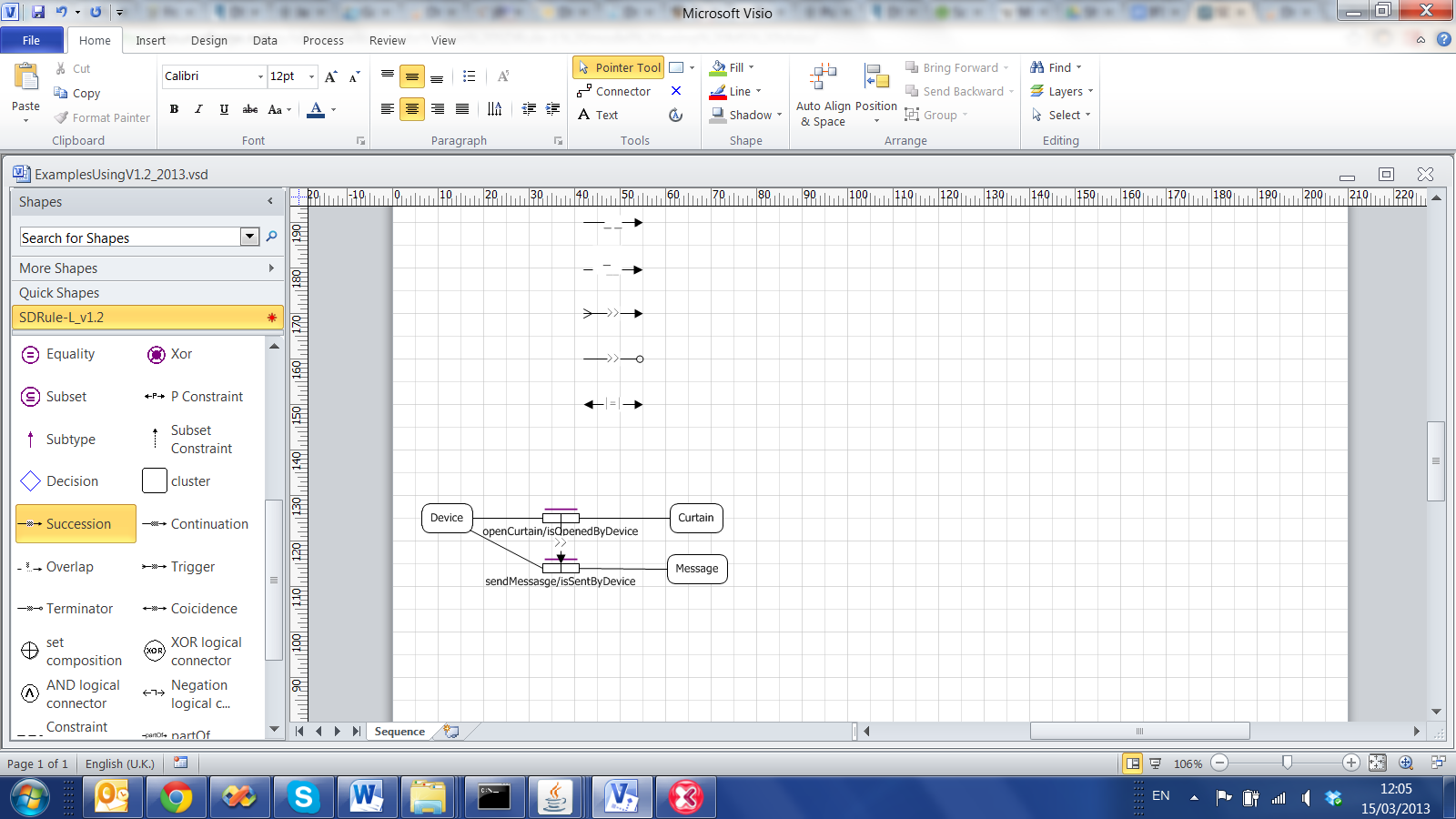Screen dimensions: 1456x819
Task: Click the zoom in plus button
Action: [x=1351, y=763]
